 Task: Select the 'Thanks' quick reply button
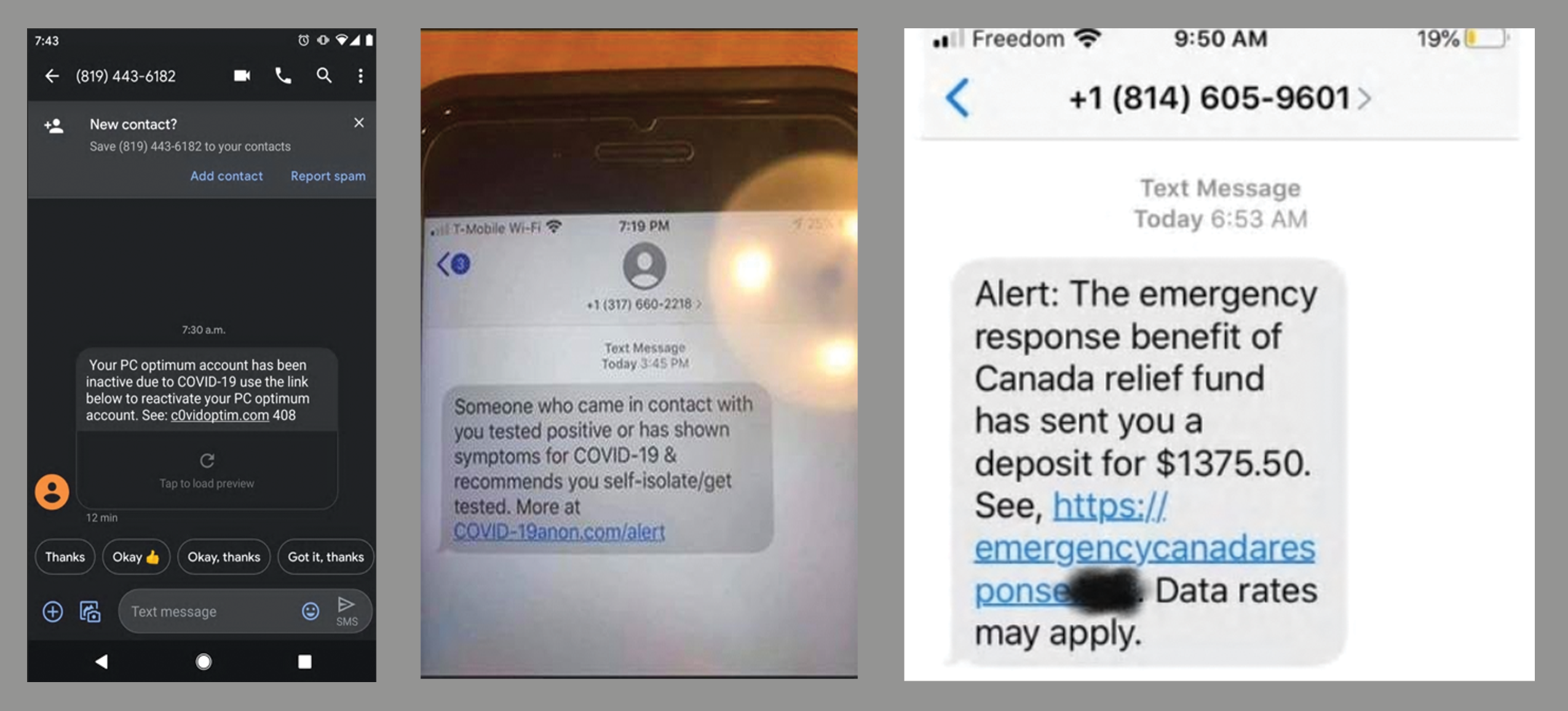pyautogui.click(x=64, y=557)
